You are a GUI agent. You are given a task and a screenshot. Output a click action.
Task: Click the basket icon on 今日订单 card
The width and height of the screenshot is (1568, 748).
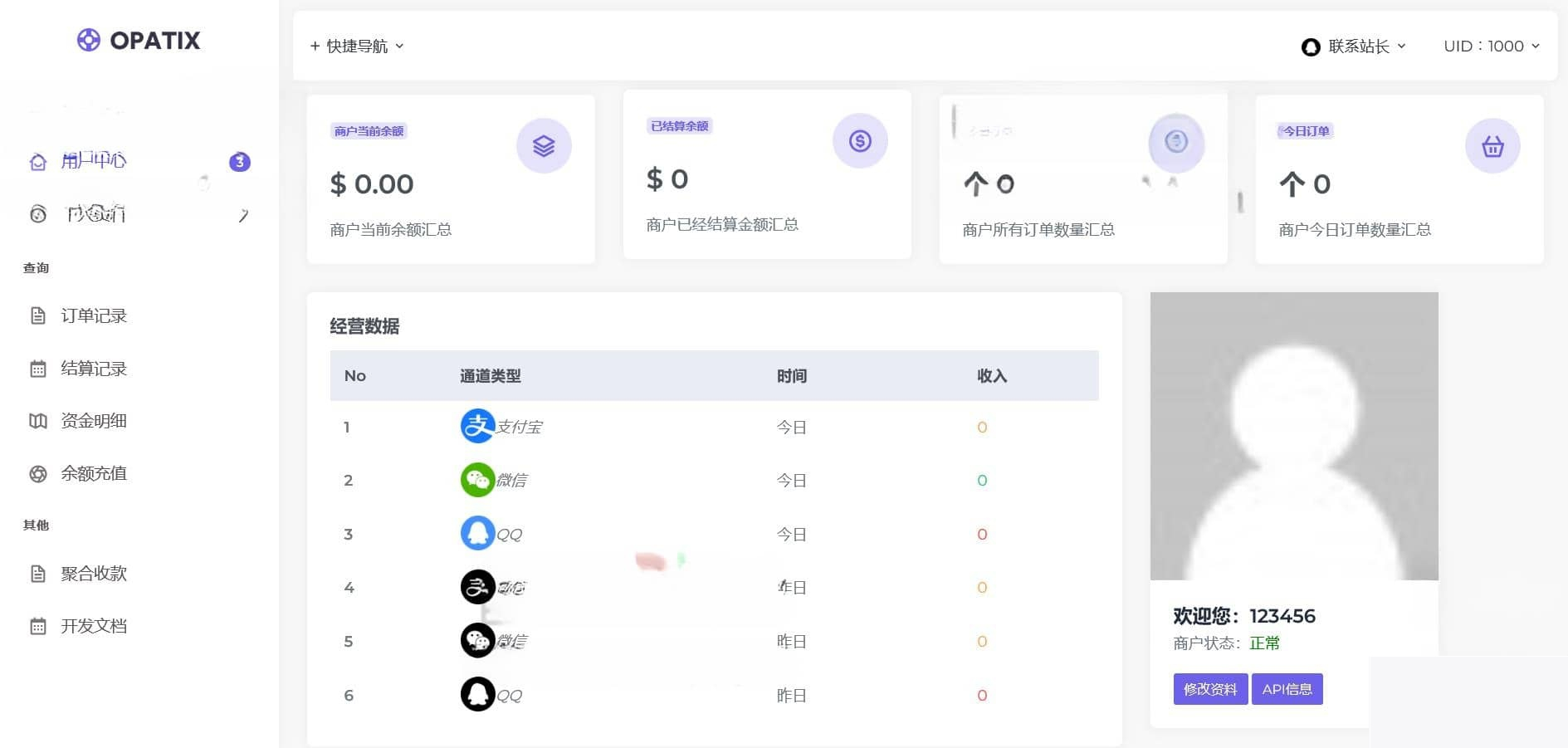(x=1492, y=145)
